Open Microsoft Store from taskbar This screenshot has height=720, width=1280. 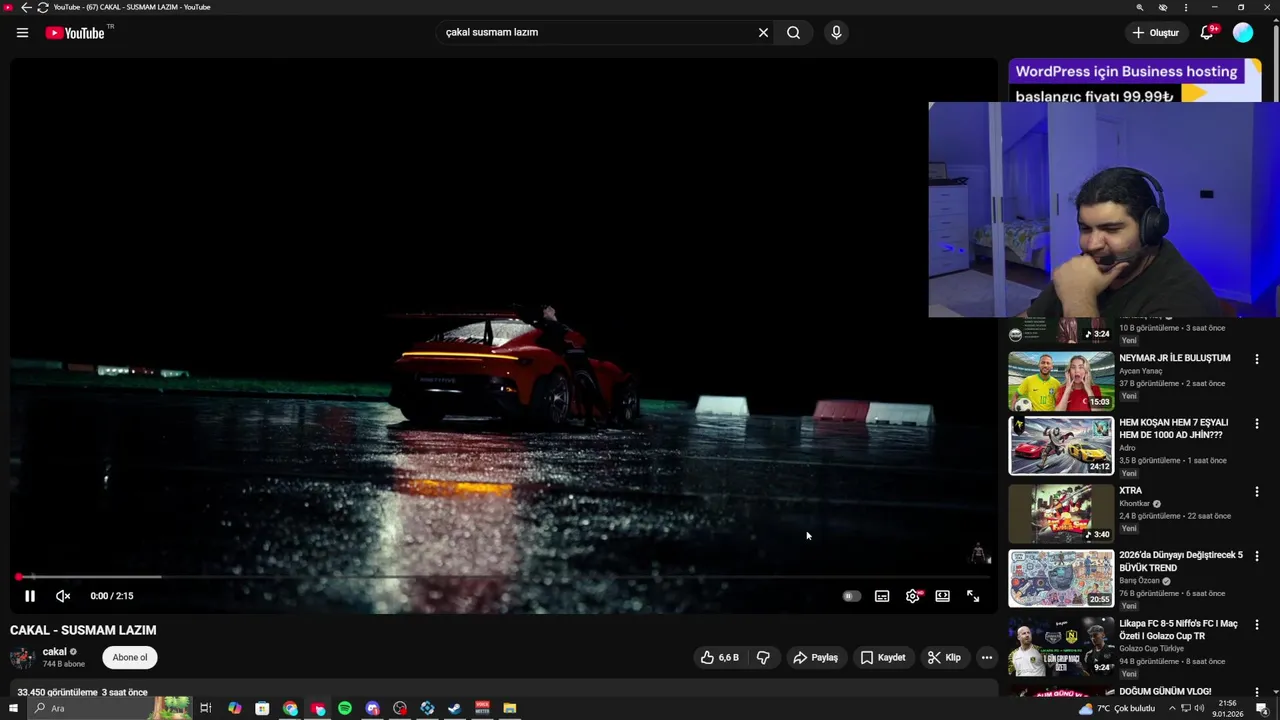click(x=262, y=708)
